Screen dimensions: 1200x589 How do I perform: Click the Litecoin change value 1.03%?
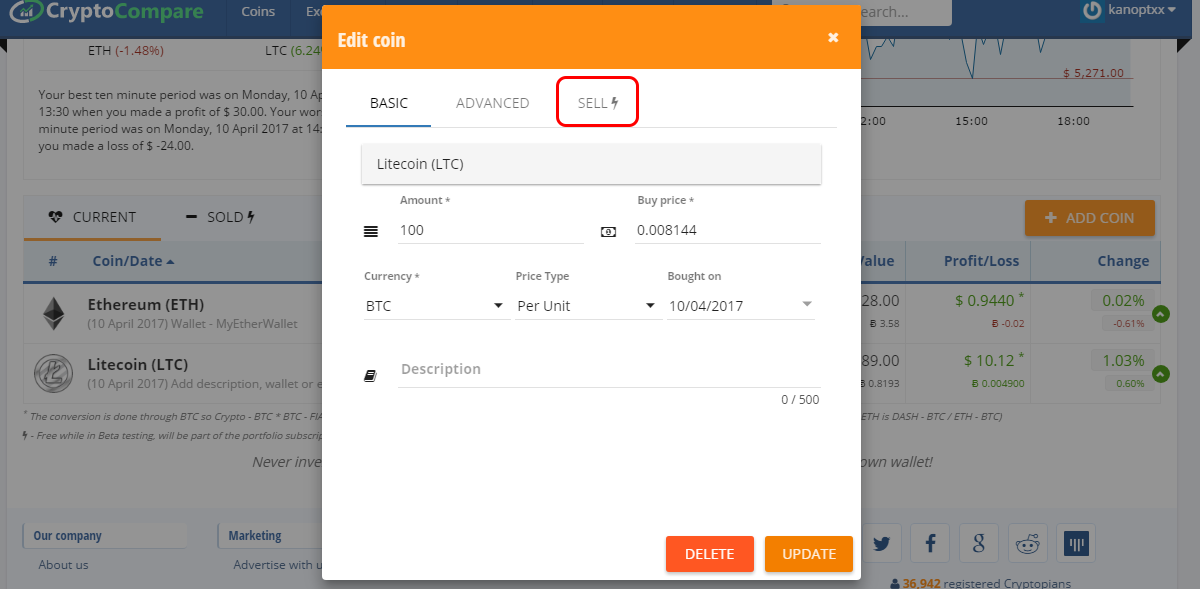point(1123,361)
